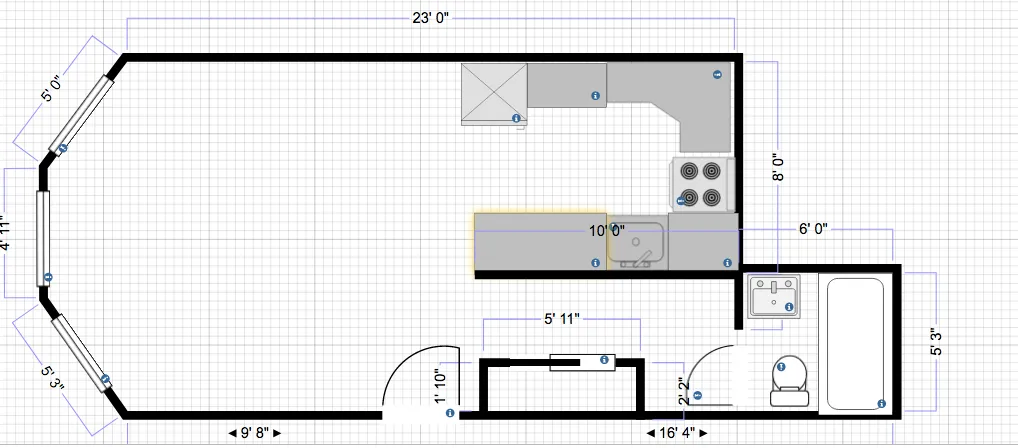The image size is (1018, 448).
Task: Select the four-burner stove
Action: coord(702,184)
